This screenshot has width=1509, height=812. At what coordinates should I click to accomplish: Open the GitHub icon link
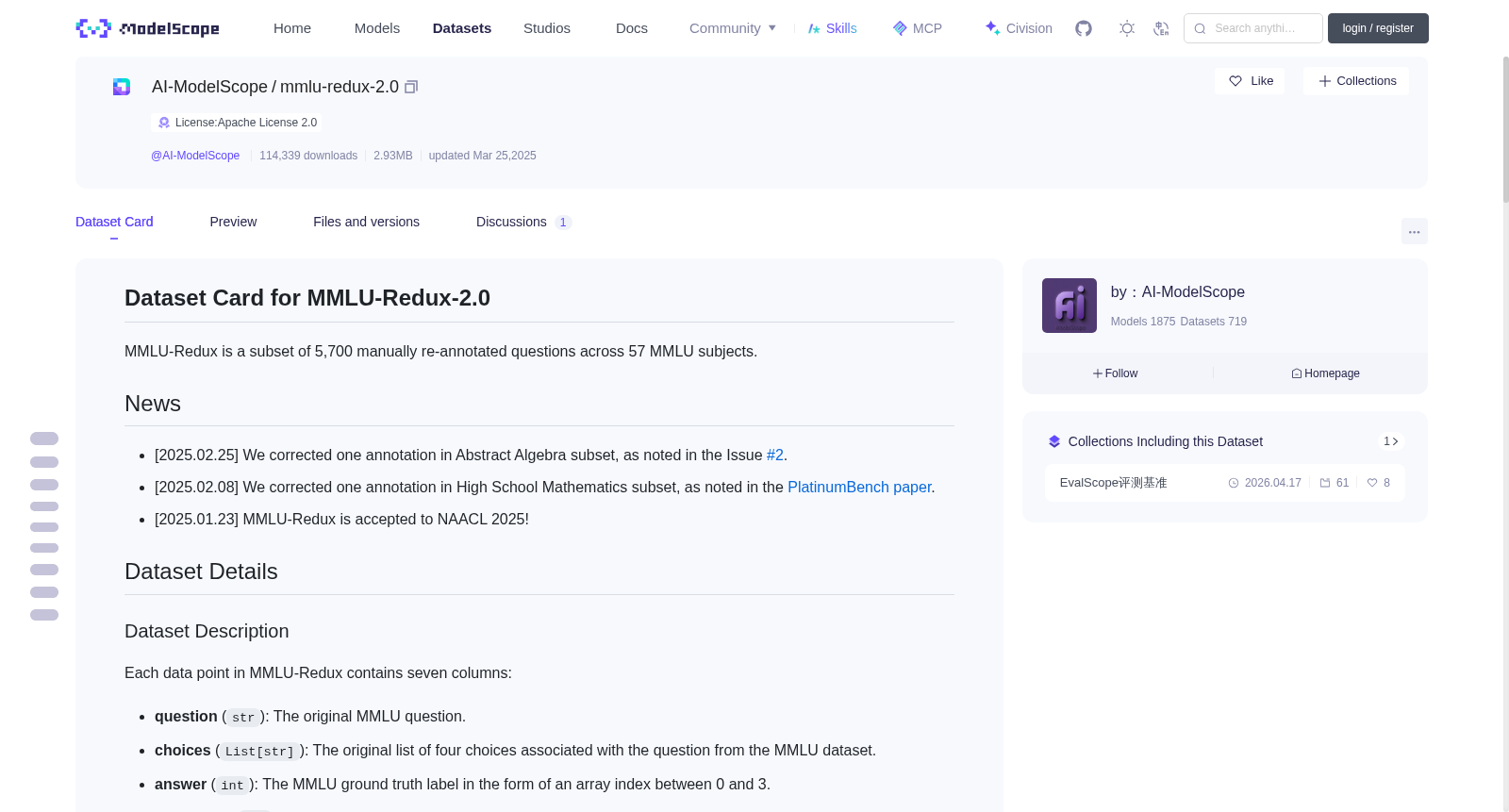pyautogui.click(x=1084, y=28)
